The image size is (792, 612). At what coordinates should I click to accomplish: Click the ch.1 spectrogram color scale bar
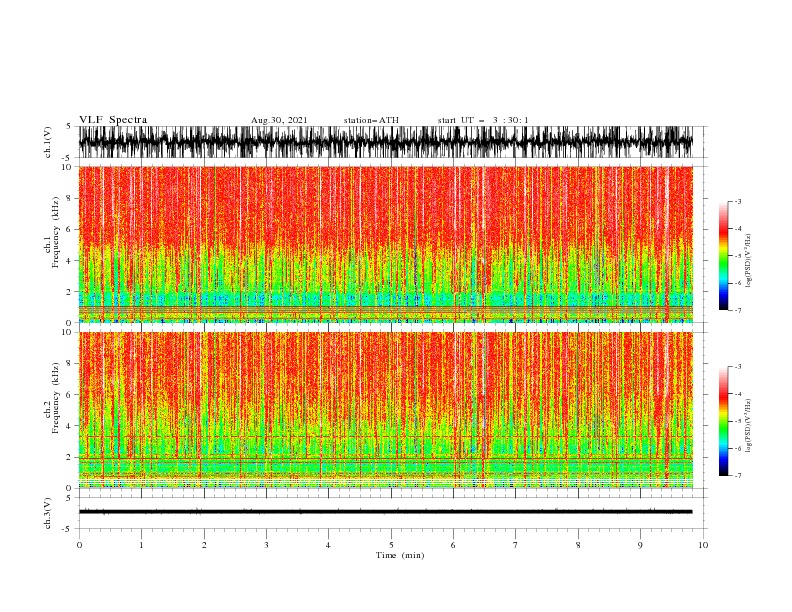tap(724, 256)
